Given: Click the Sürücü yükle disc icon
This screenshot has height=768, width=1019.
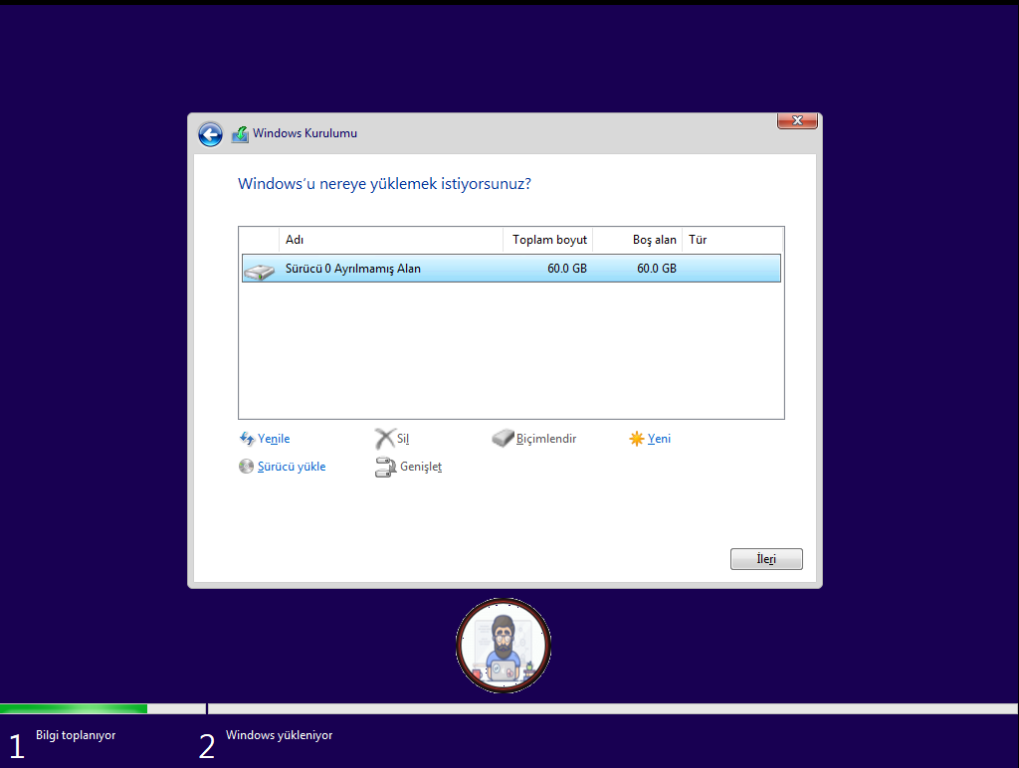Looking at the screenshot, I should (246, 467).
